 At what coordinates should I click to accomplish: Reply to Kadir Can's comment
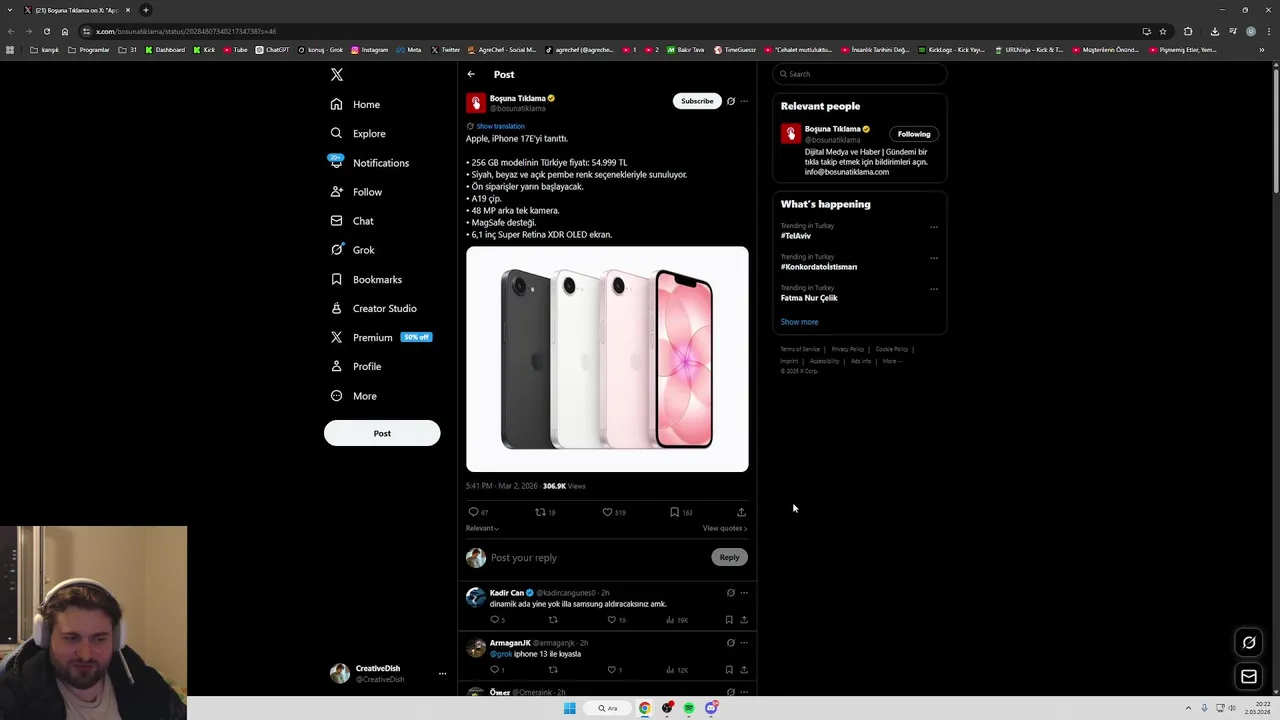pos(497,620)
